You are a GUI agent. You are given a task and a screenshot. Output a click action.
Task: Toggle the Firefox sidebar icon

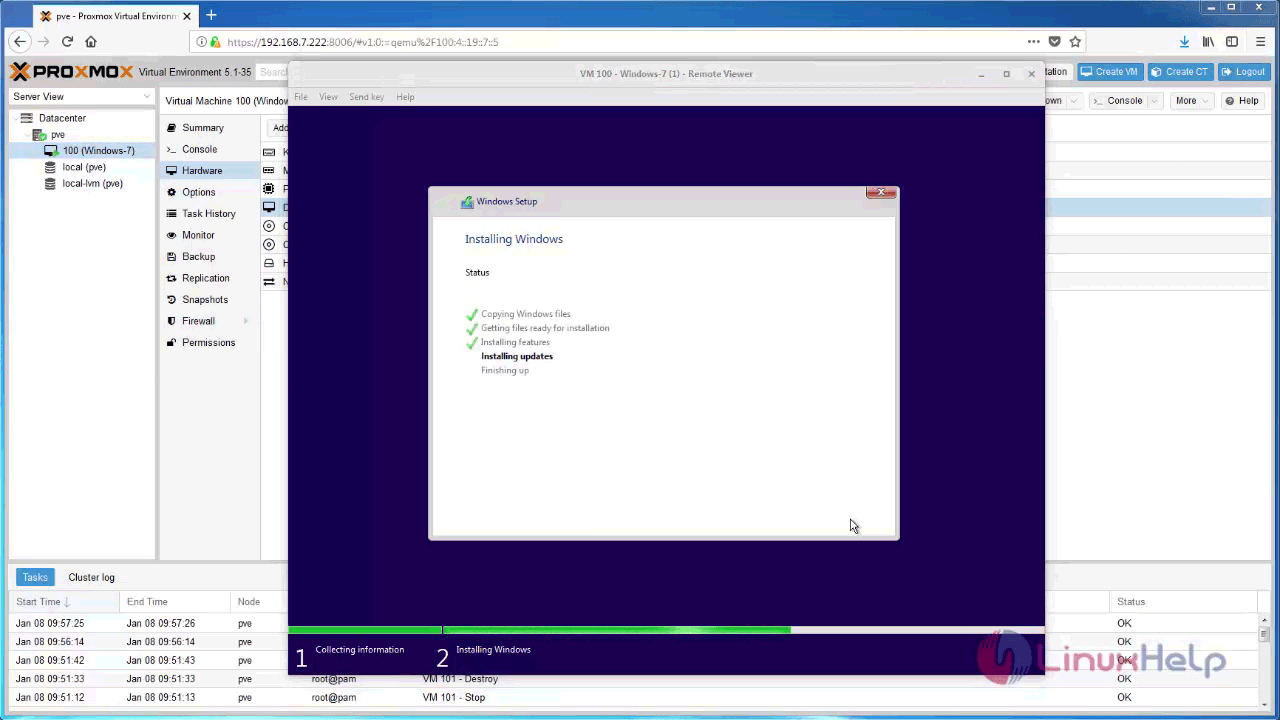pyautogui.click(x=1232, y=42)
